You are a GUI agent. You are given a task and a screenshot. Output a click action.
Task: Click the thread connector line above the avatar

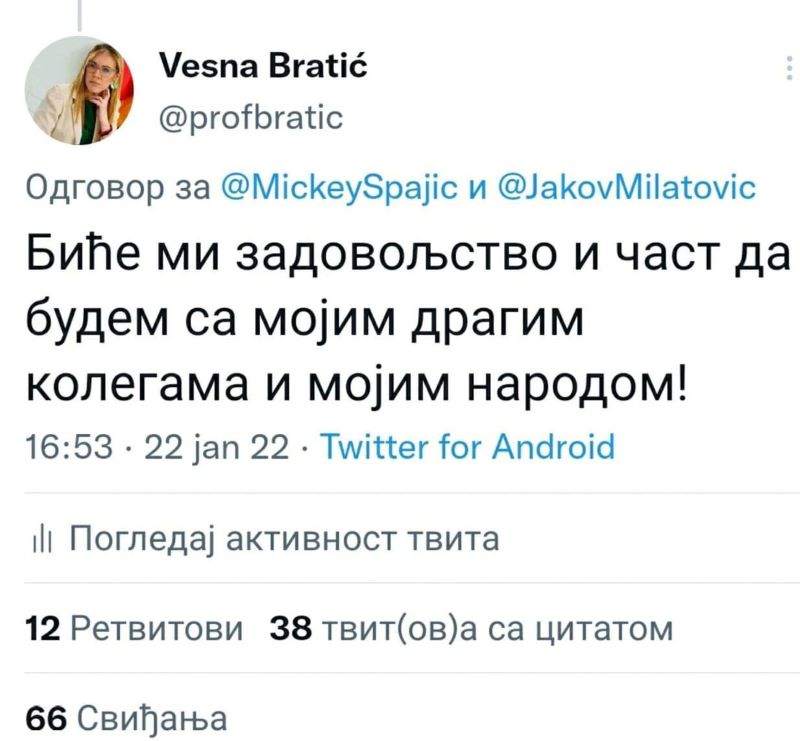(80, 15)
